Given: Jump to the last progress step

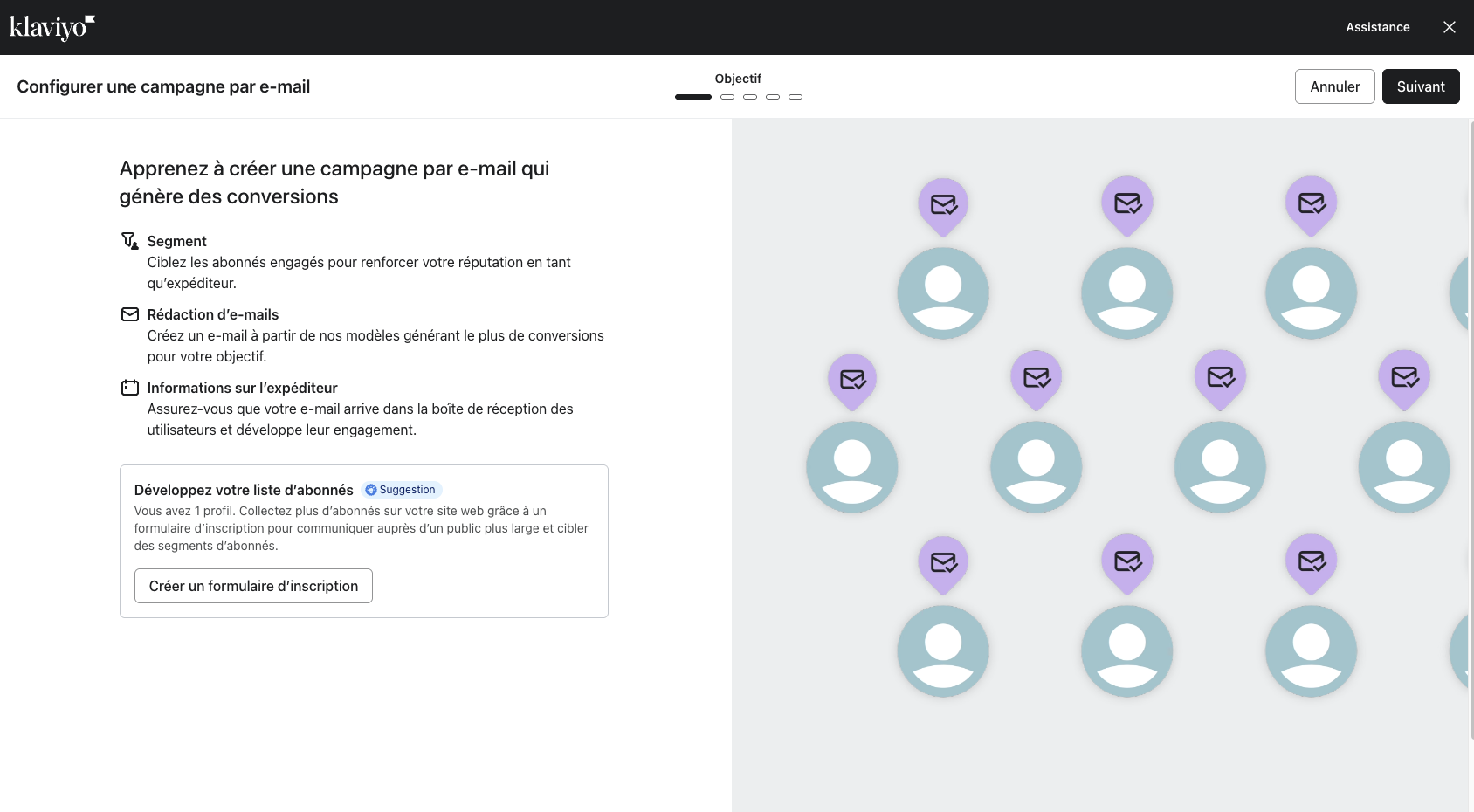Looking at the screenshot, I should tap(796, 97).
